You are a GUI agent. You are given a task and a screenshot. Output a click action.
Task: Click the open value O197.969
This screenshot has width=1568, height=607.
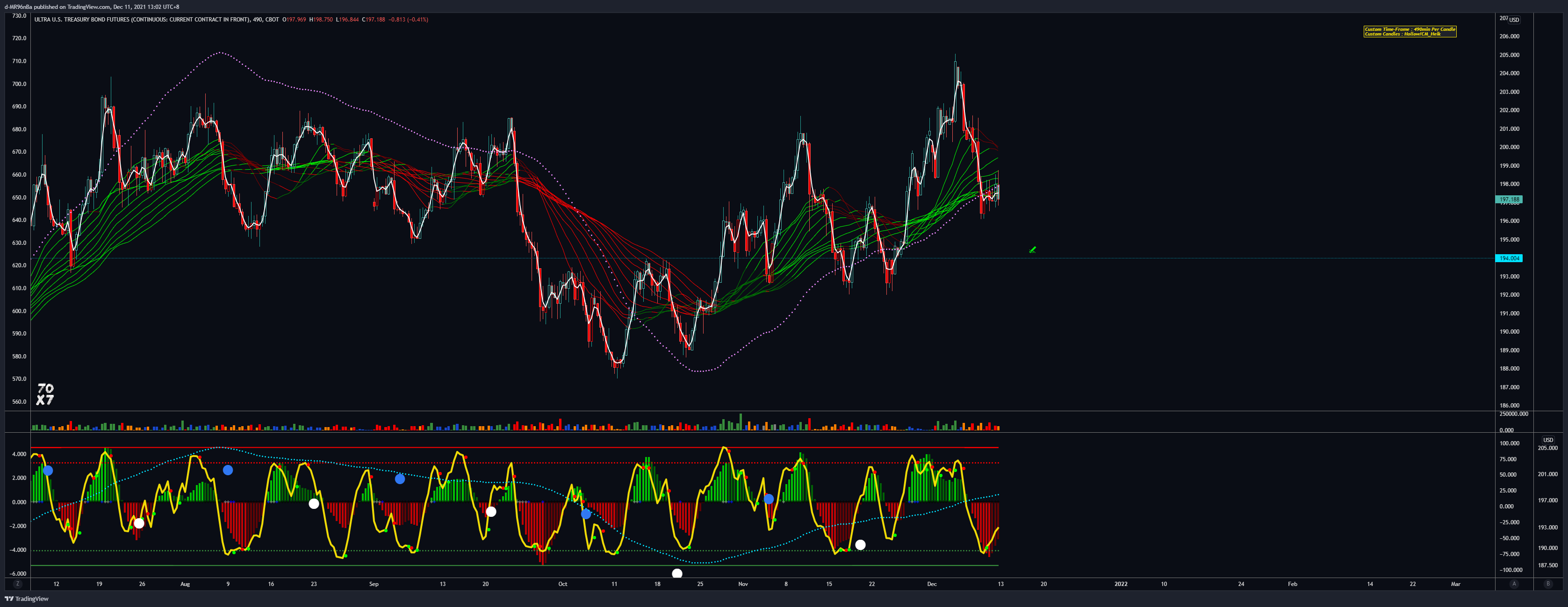click(x=295, y=20)
